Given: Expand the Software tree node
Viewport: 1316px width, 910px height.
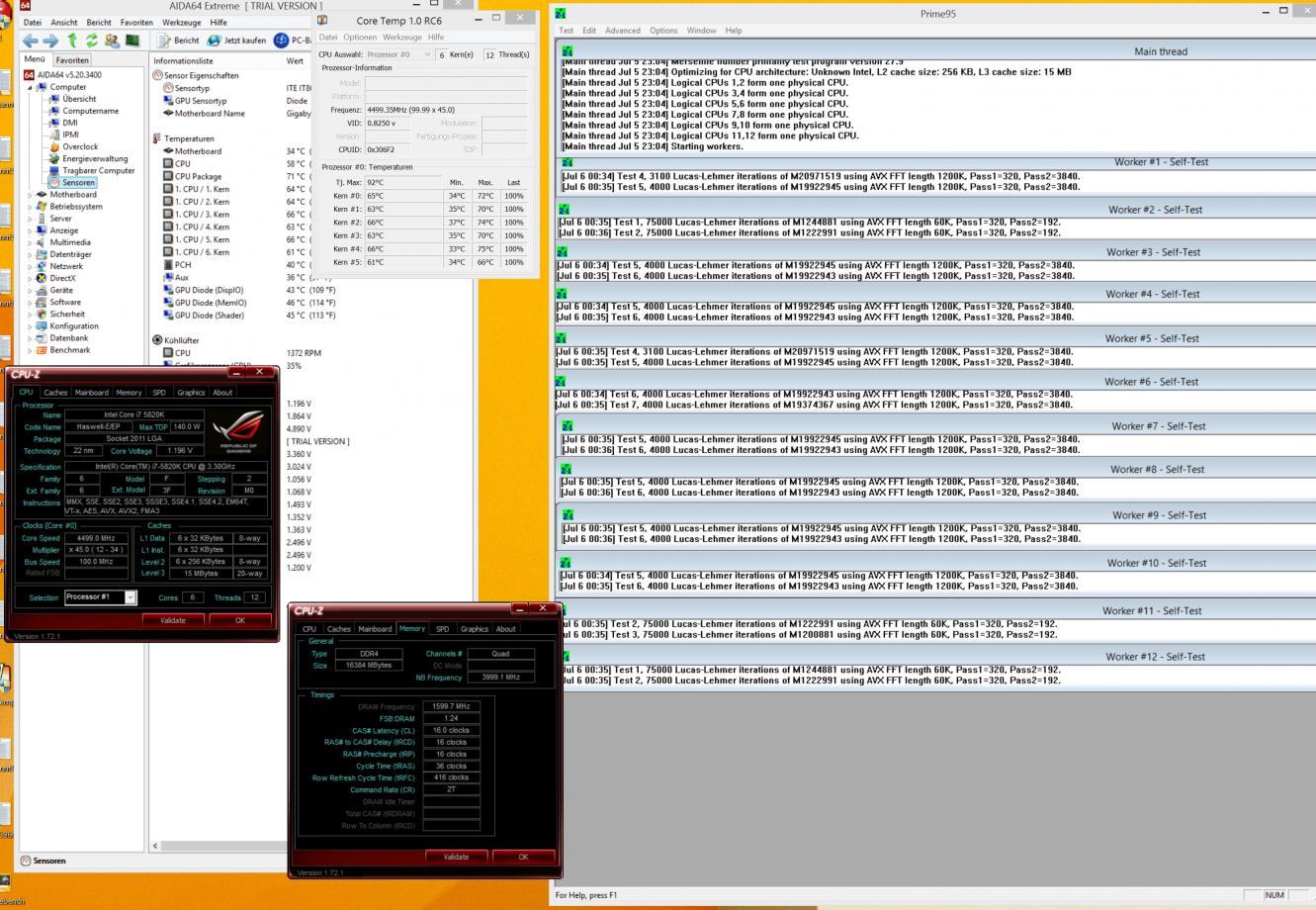Looking at the screenshot, I should click(x=29, y=302).
